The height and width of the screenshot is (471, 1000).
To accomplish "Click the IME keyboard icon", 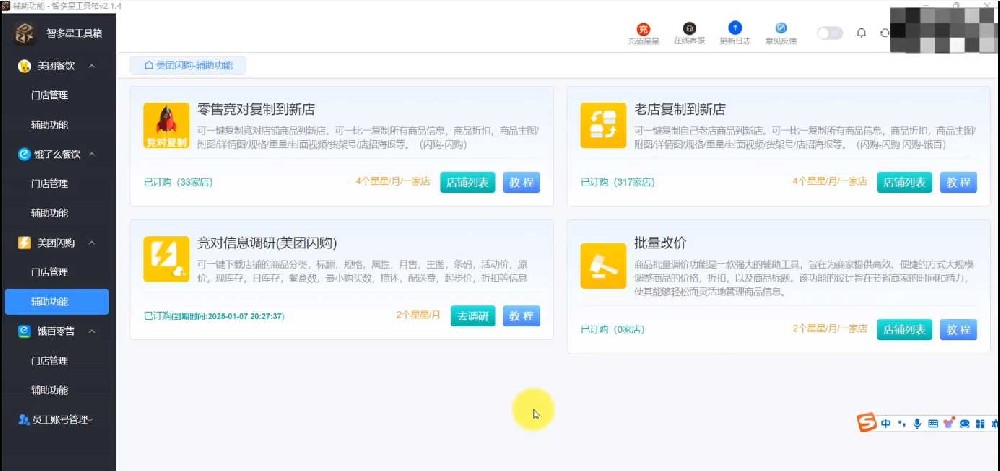I will coord(932,423).
